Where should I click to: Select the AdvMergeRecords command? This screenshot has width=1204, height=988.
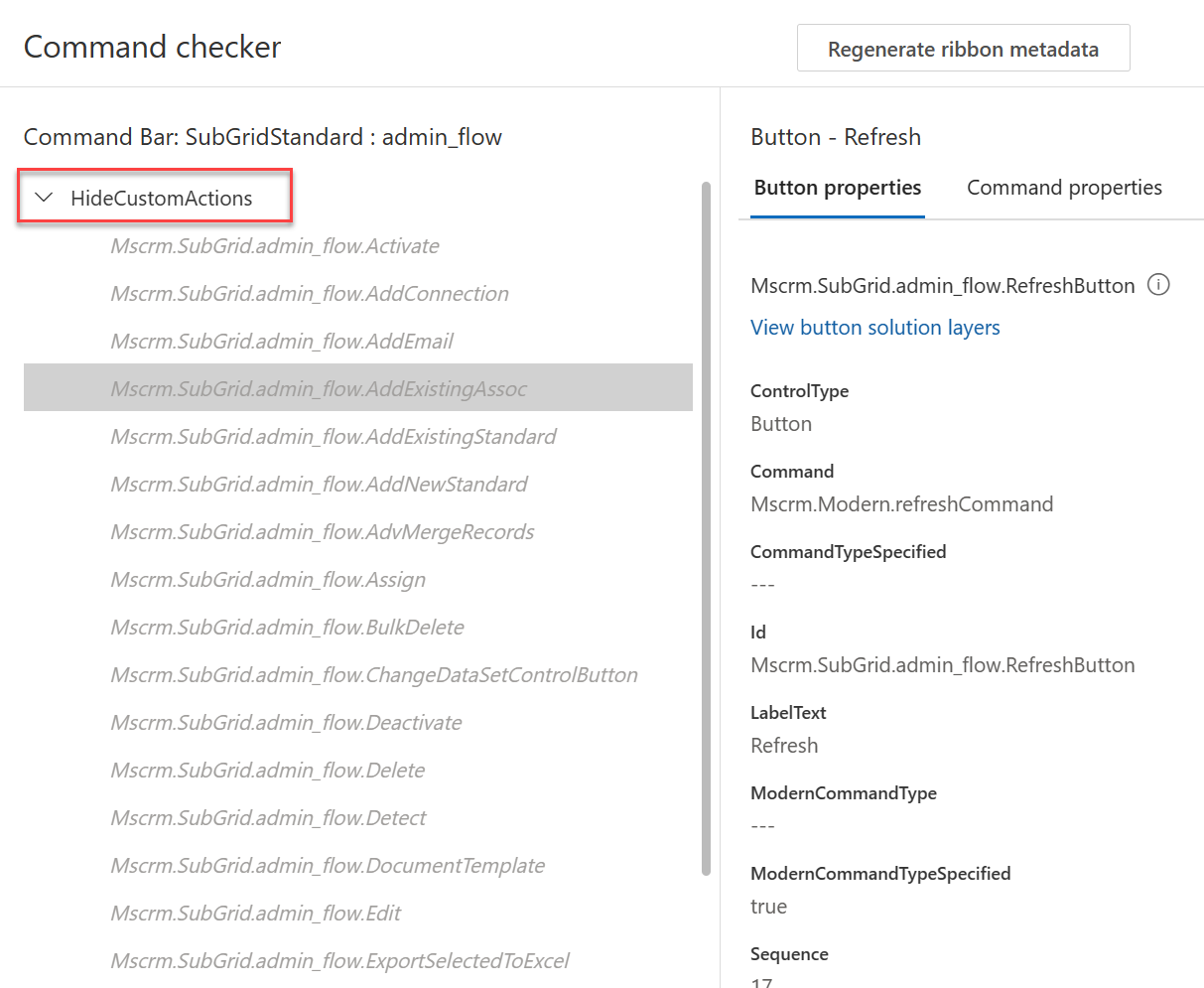[321, 531]
